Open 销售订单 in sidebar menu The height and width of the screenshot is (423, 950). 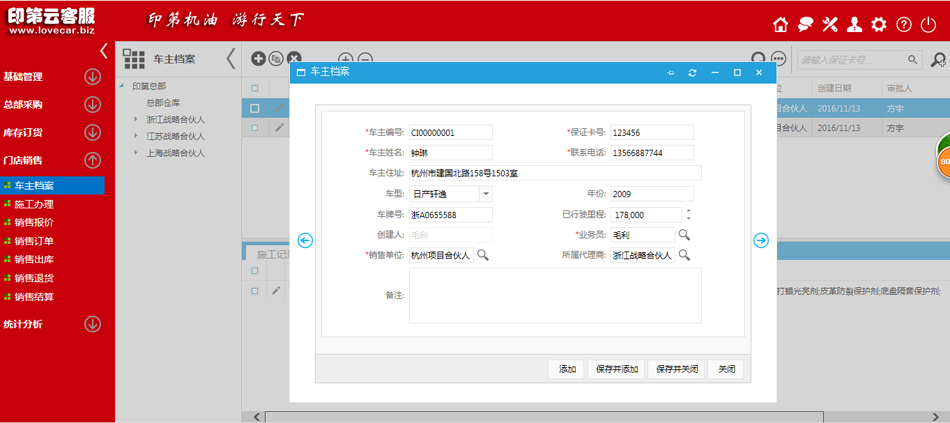34,241
